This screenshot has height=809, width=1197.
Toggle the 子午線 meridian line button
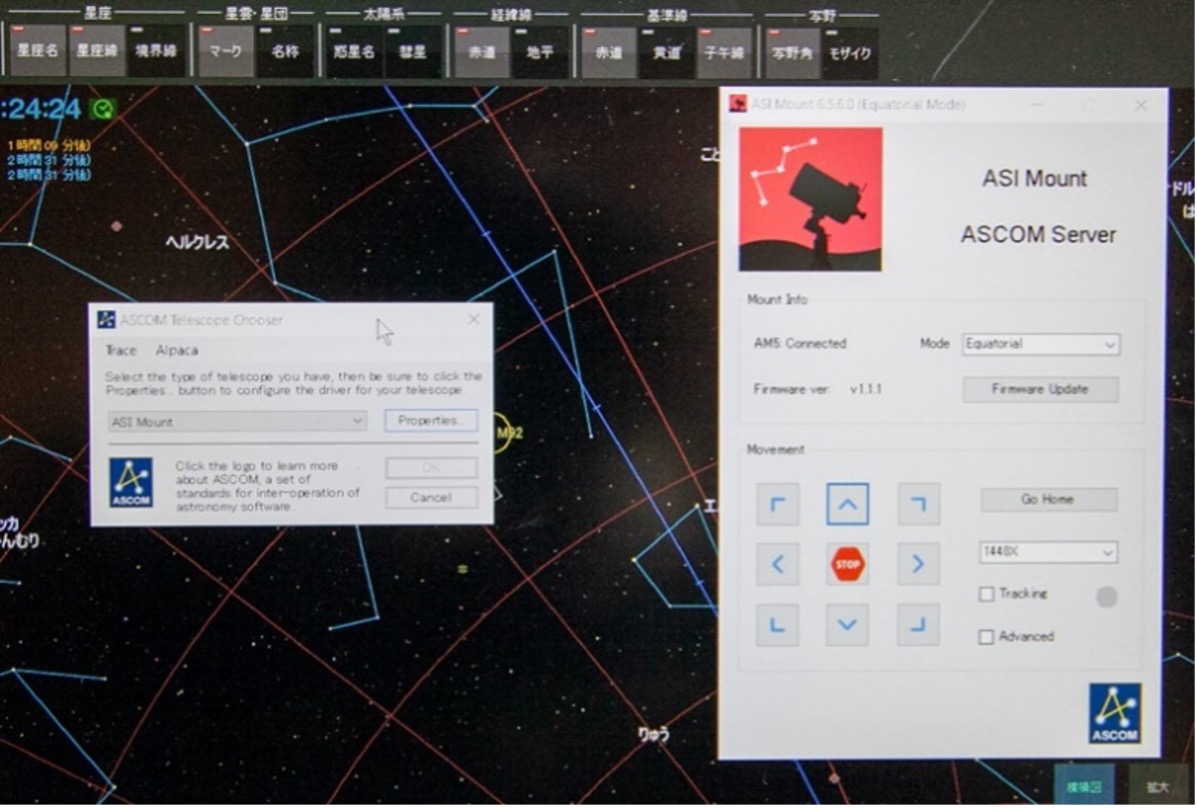(x=724, y=51)
